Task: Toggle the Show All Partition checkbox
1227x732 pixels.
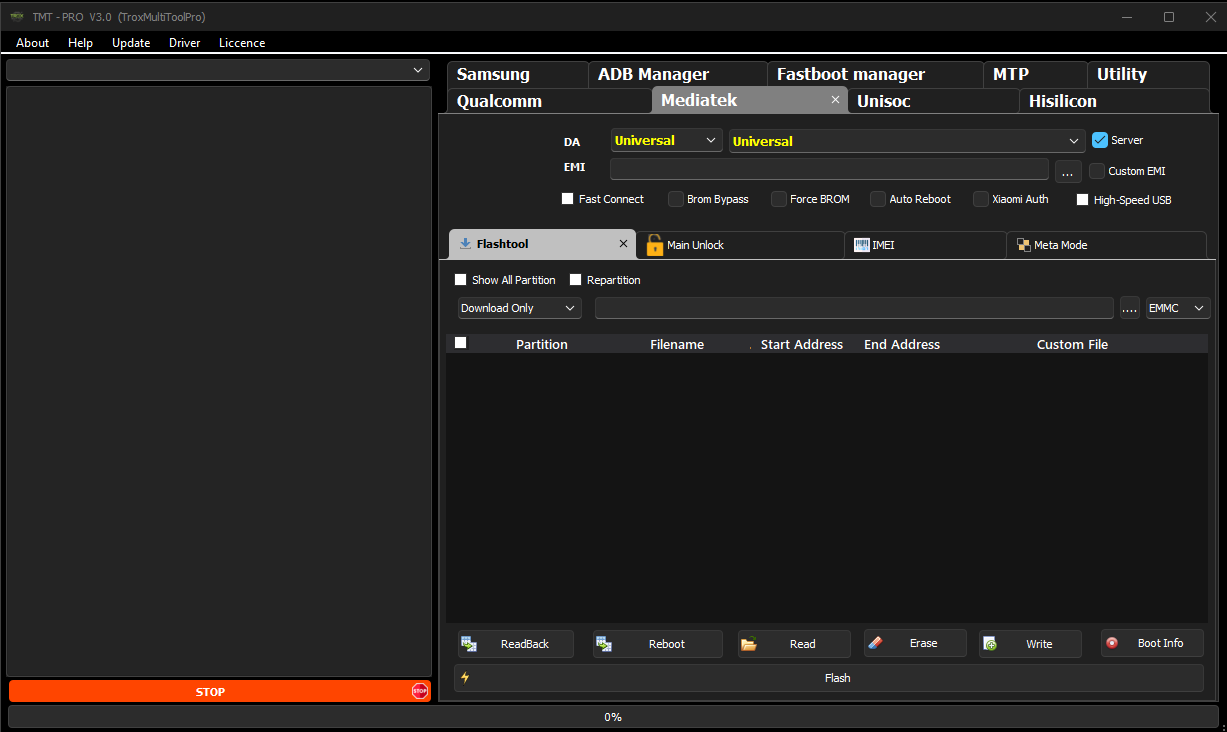Action: (x=461, y=280)
